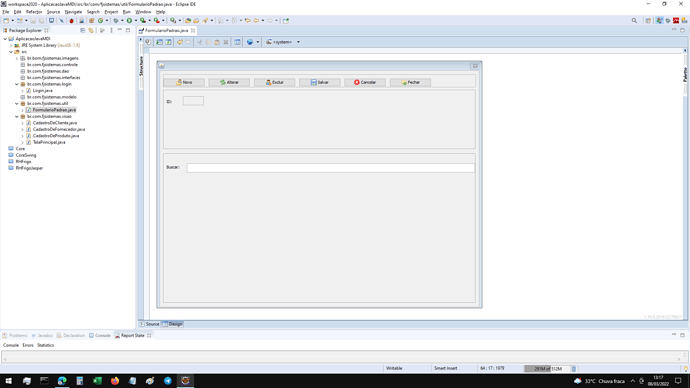Toggle Link with Editor in Package Explorer
The height and width of the screenshot is (388, 690).
click(x=91, y=30)
